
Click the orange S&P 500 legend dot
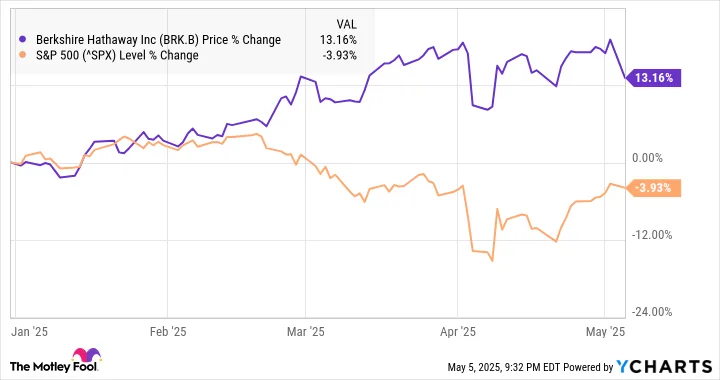click(22, 56)
